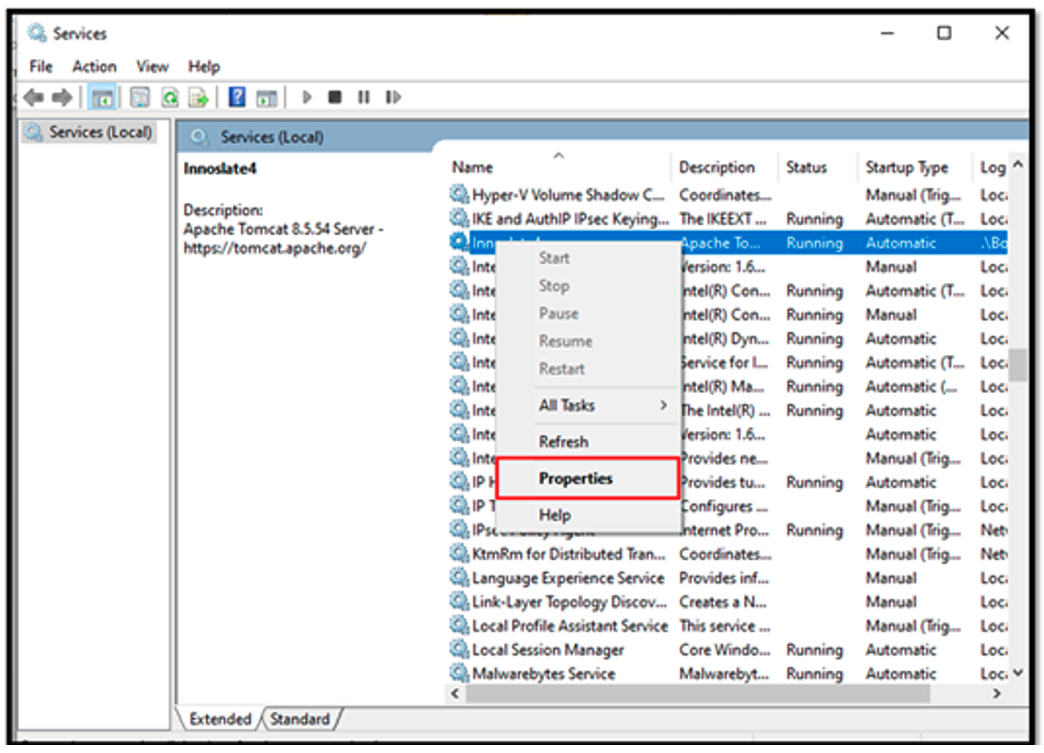Switch to the Standard tab
The height and width of the screenshot is (753, 1044).
301,719
